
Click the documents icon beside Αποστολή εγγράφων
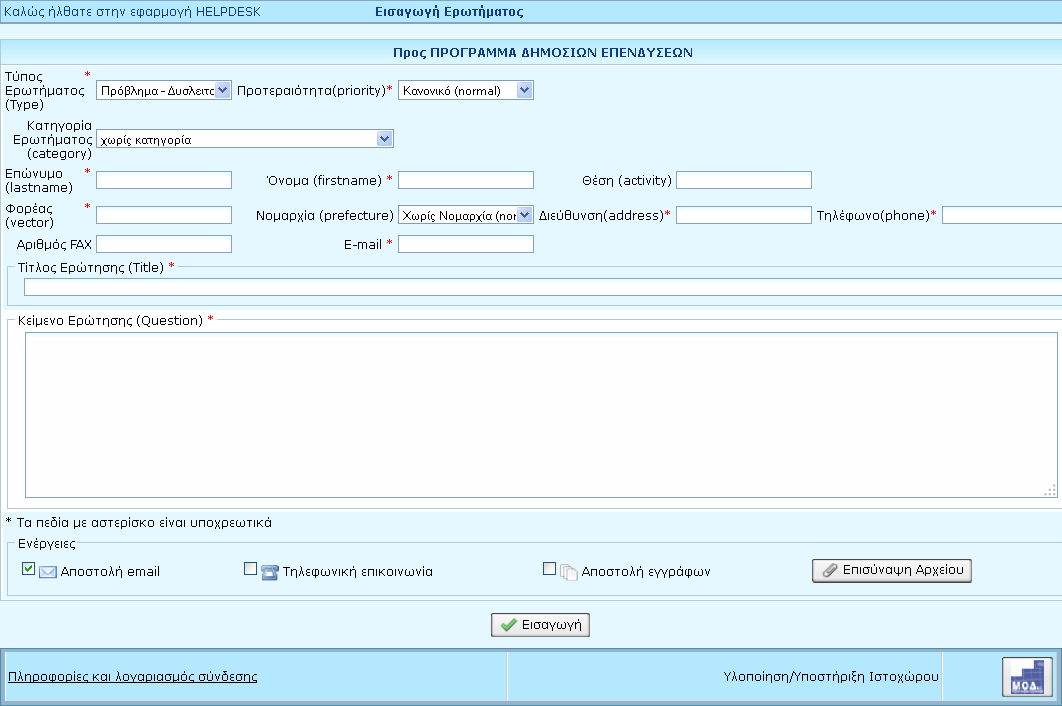(568, 573)
